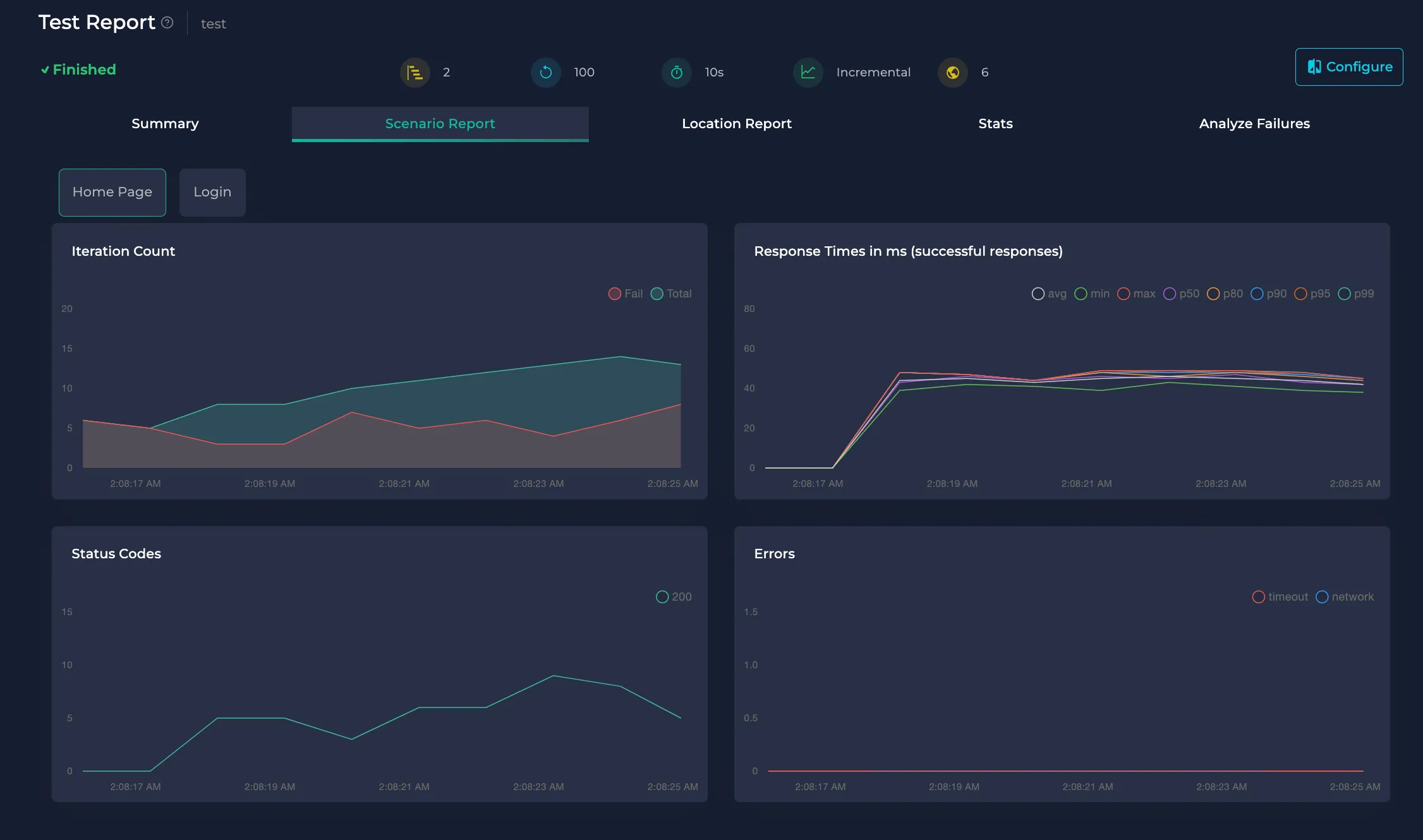
Task: Switch to the Summary tab
Action: coord(165,124)
